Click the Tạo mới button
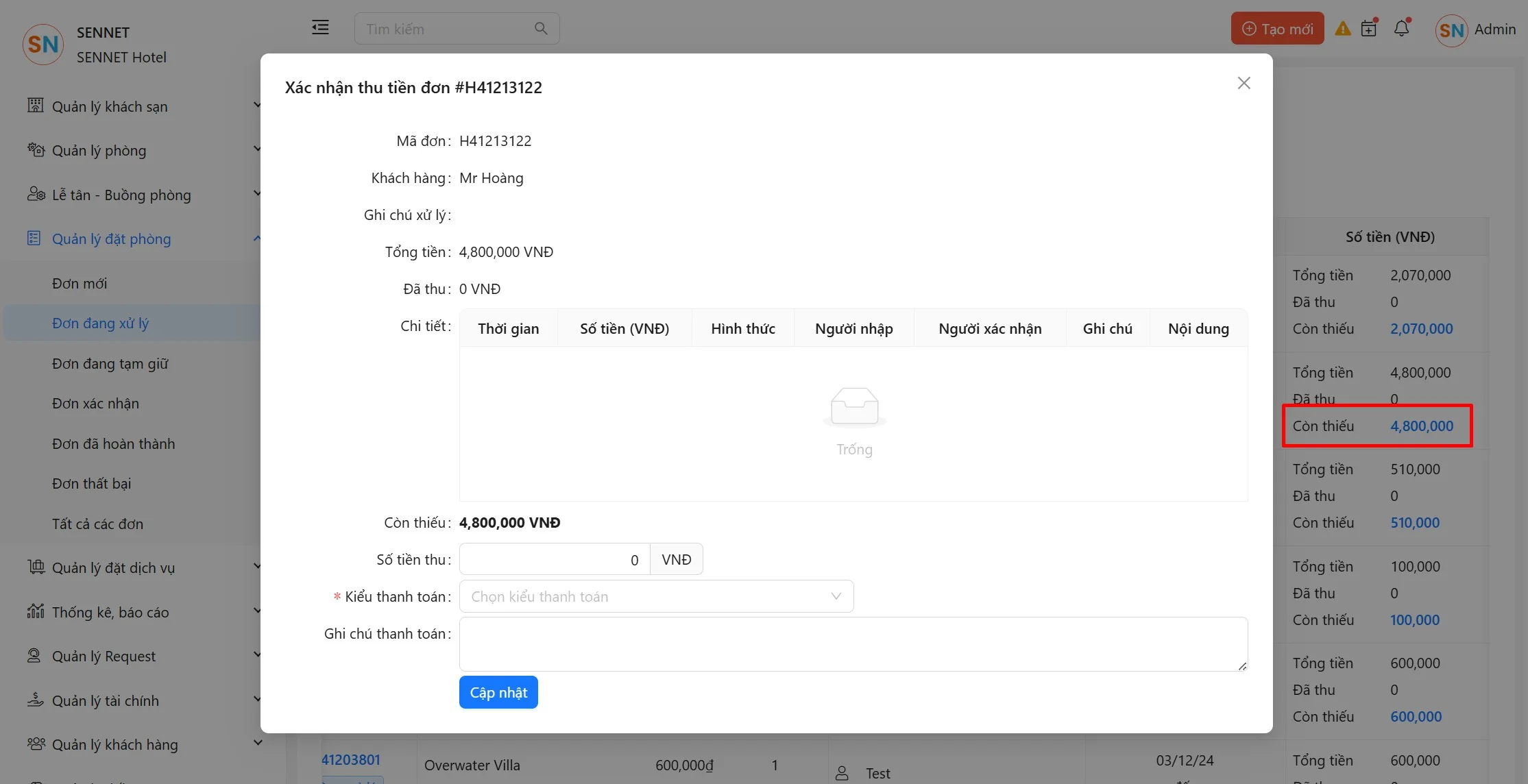This screenshot has height=784, width=1528. click(x=1277, y=29)
